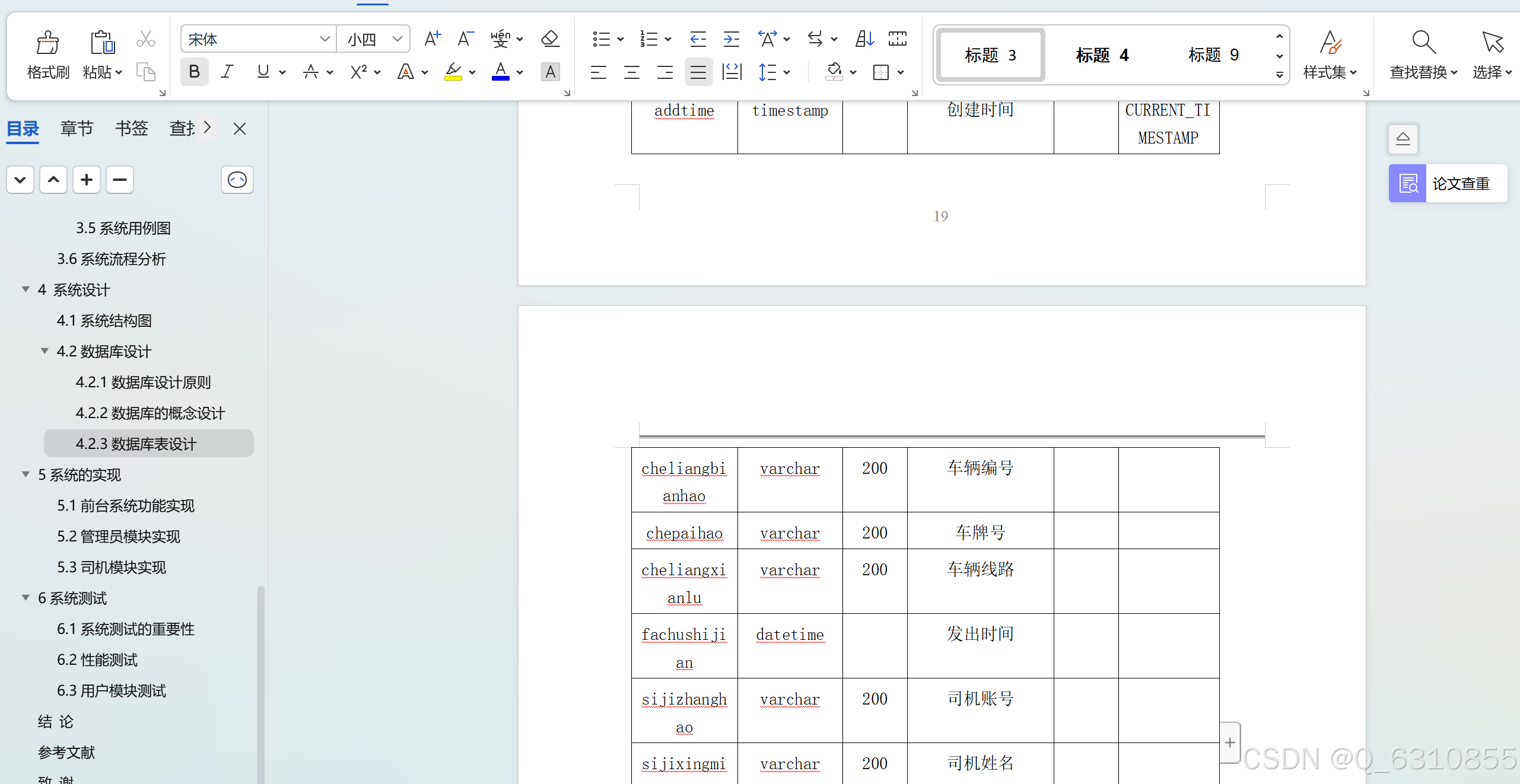The height and width of the screenshot is (784, 1520).
Task: Open the underline style dropdown arrow
Action: [x=282, y=72]
